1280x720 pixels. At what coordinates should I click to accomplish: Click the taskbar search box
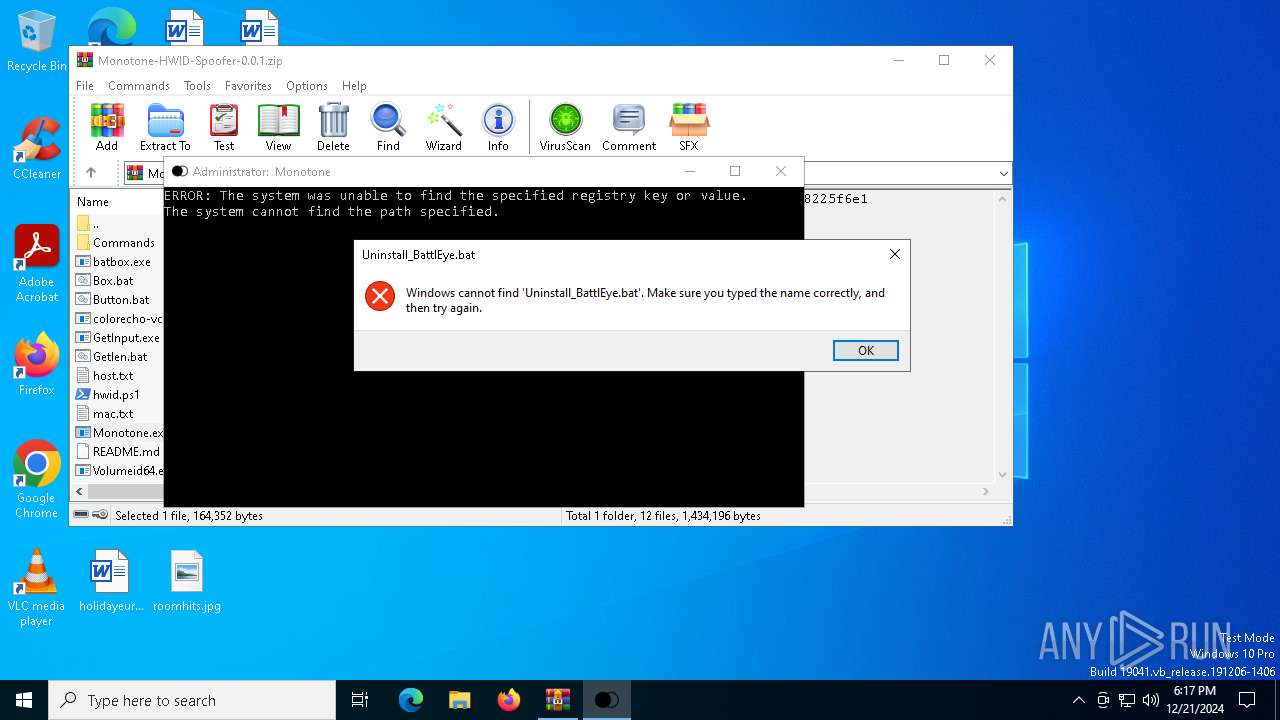192,700
